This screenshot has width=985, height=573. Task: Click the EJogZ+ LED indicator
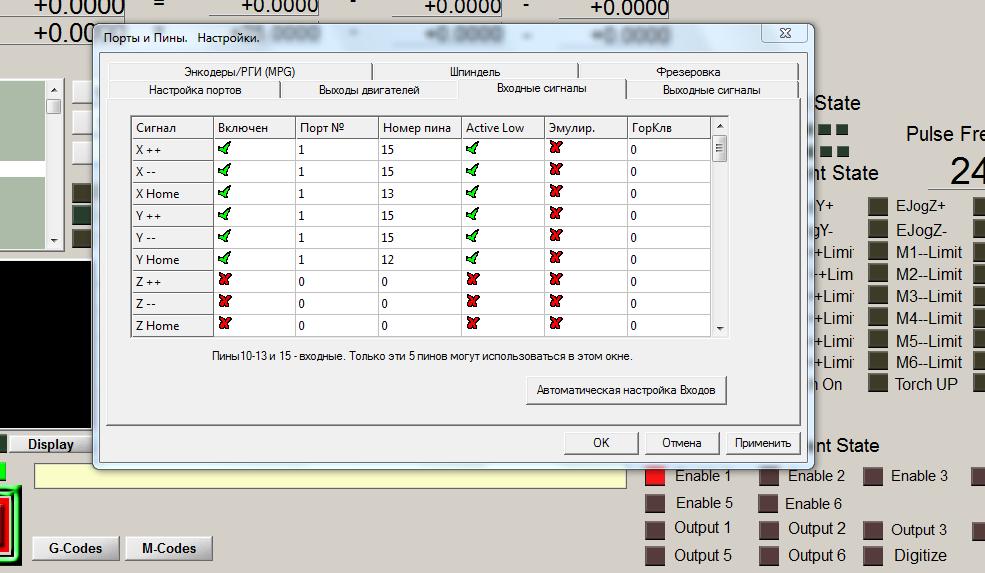tap(878, 205)
